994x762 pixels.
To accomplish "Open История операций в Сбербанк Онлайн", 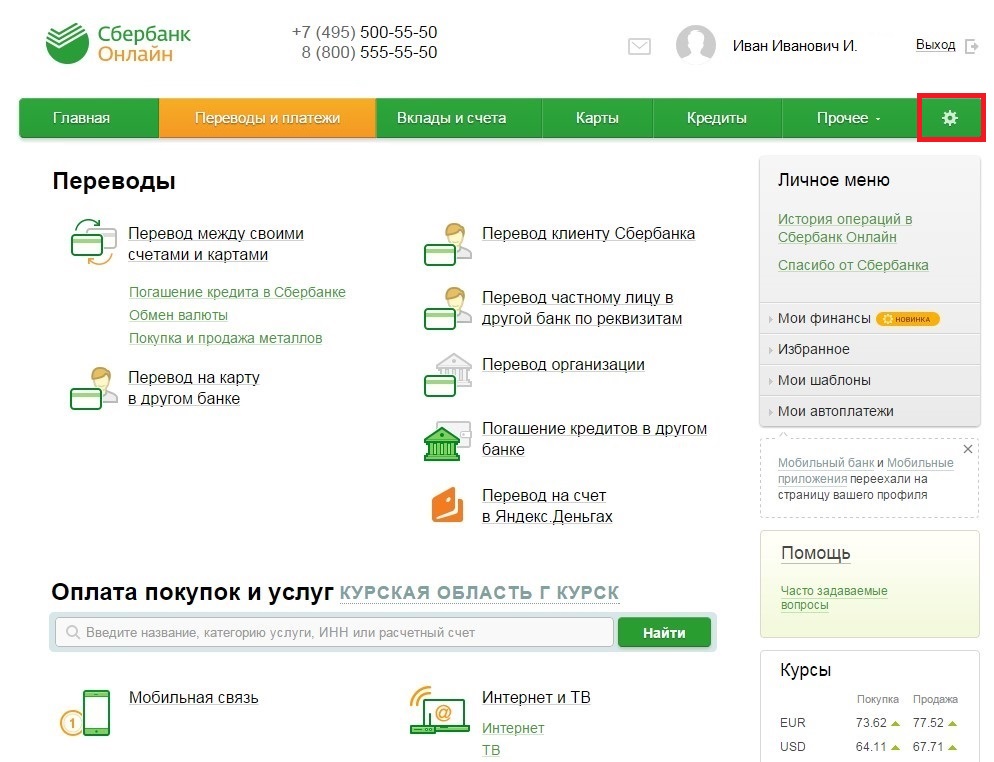I will pyautogui.click(x=845, y=228).
